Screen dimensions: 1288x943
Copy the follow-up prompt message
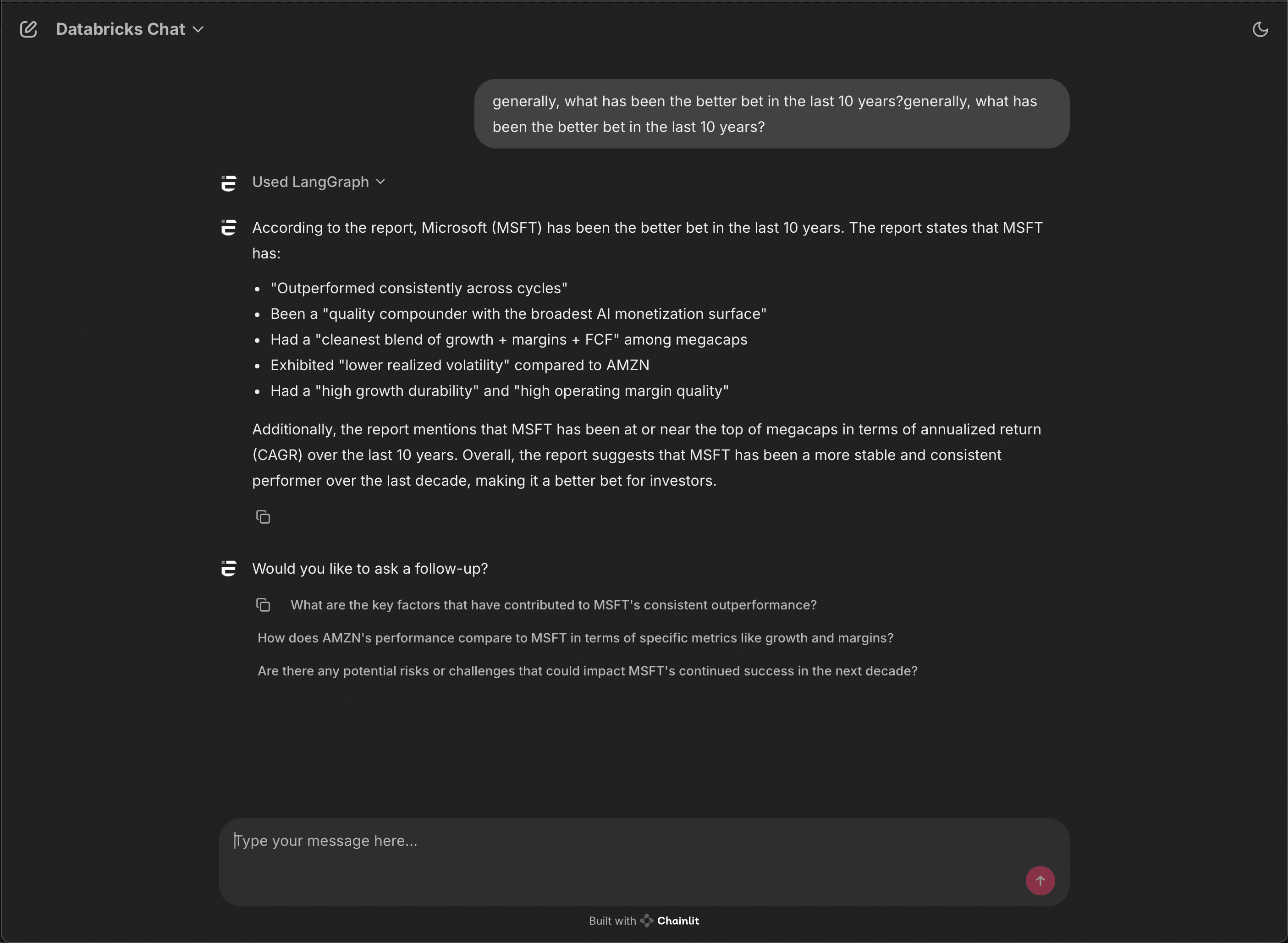click(263, 605)
